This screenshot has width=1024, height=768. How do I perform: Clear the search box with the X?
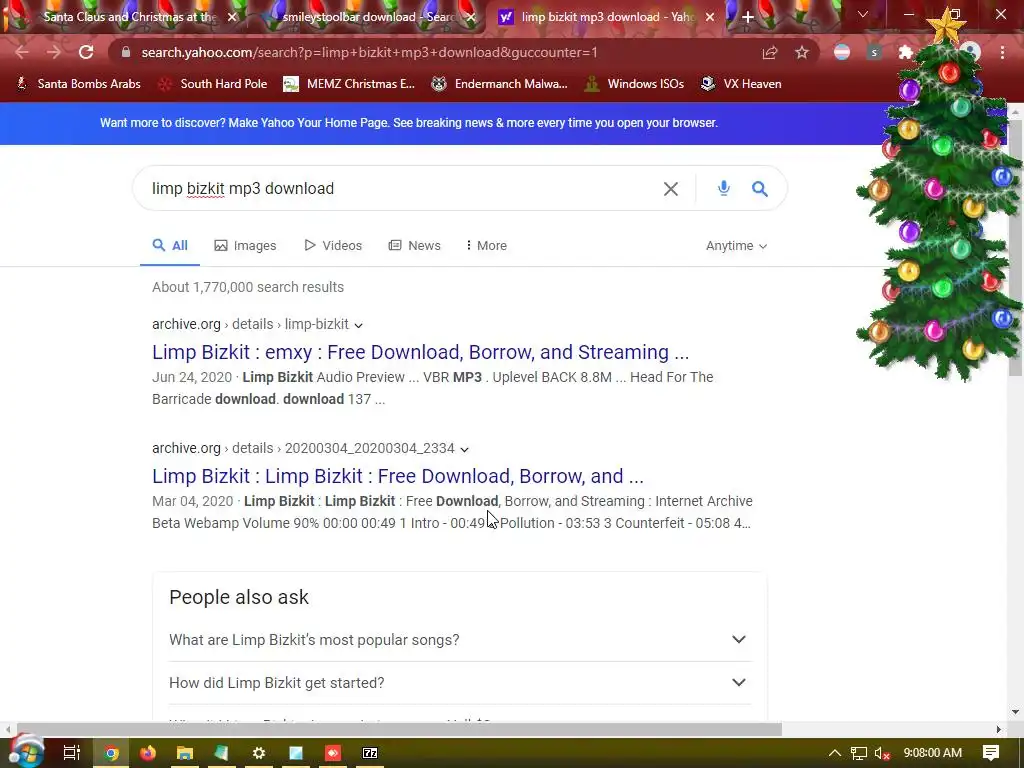(x=671, y=189)
